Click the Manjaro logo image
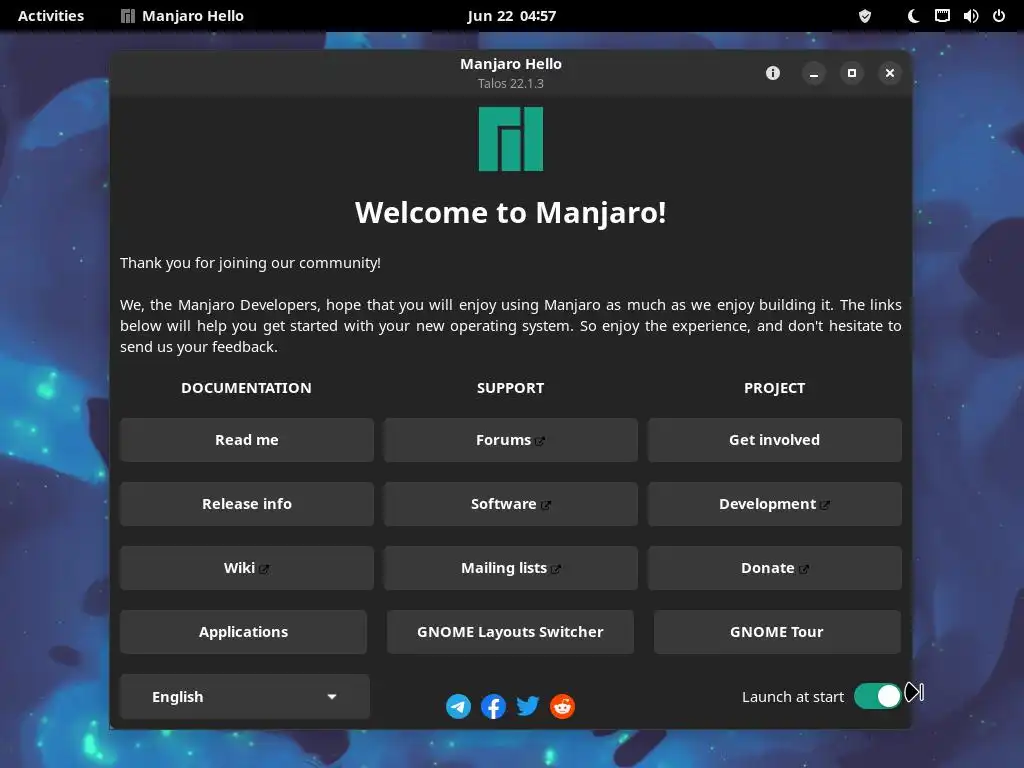The height and width of the screenshot is (768, 1024). click(511, 139)
